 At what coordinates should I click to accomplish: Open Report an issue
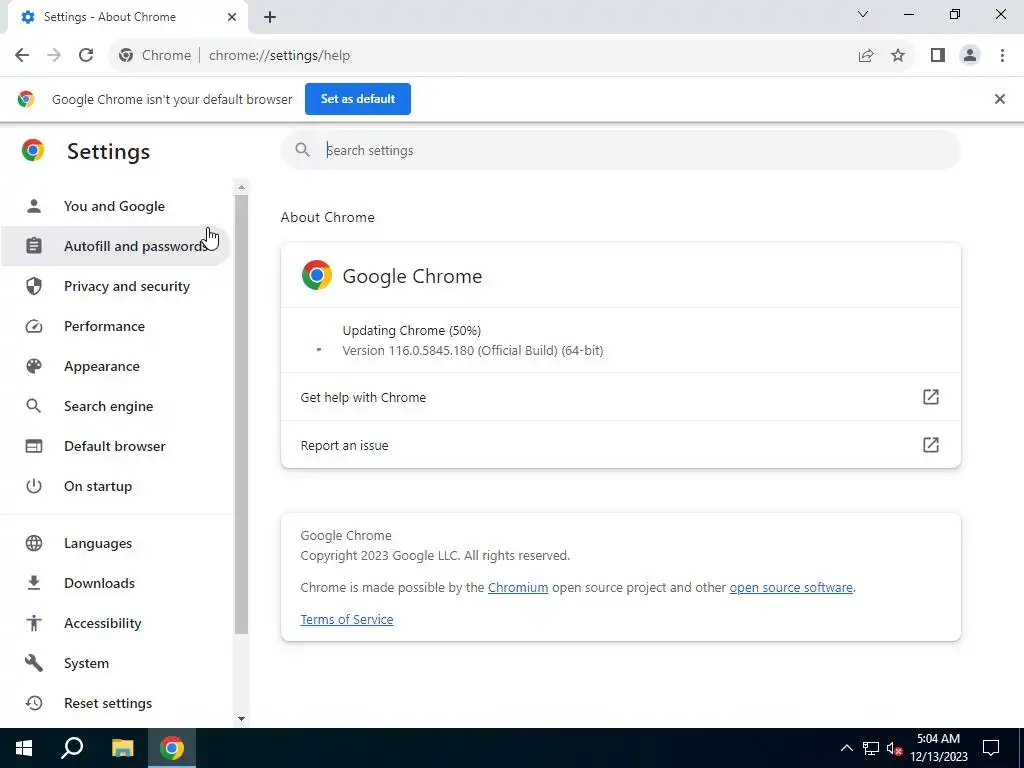coord(620,445)
